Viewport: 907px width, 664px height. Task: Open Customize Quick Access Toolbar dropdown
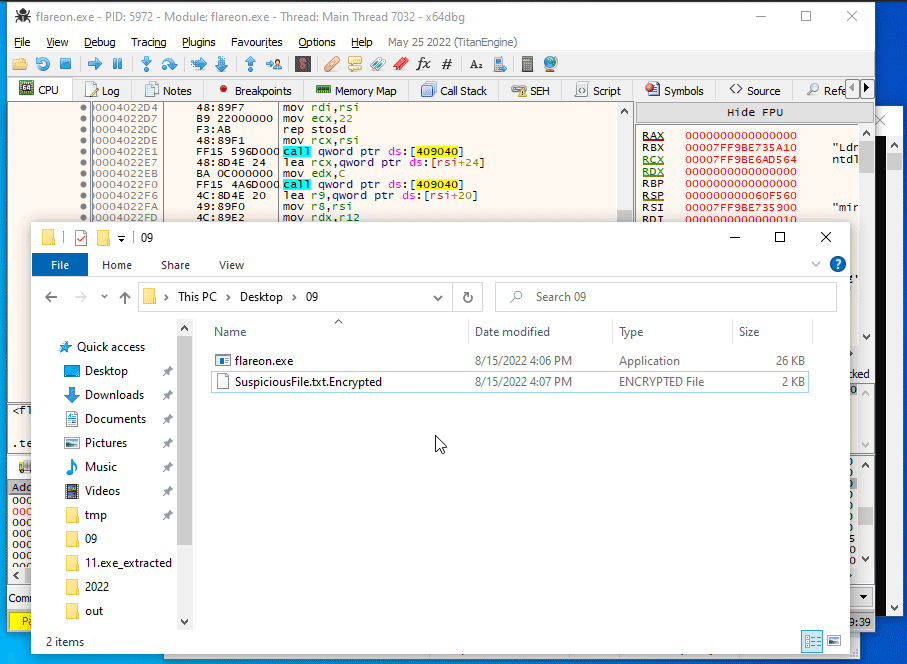[x=121, y=238]
